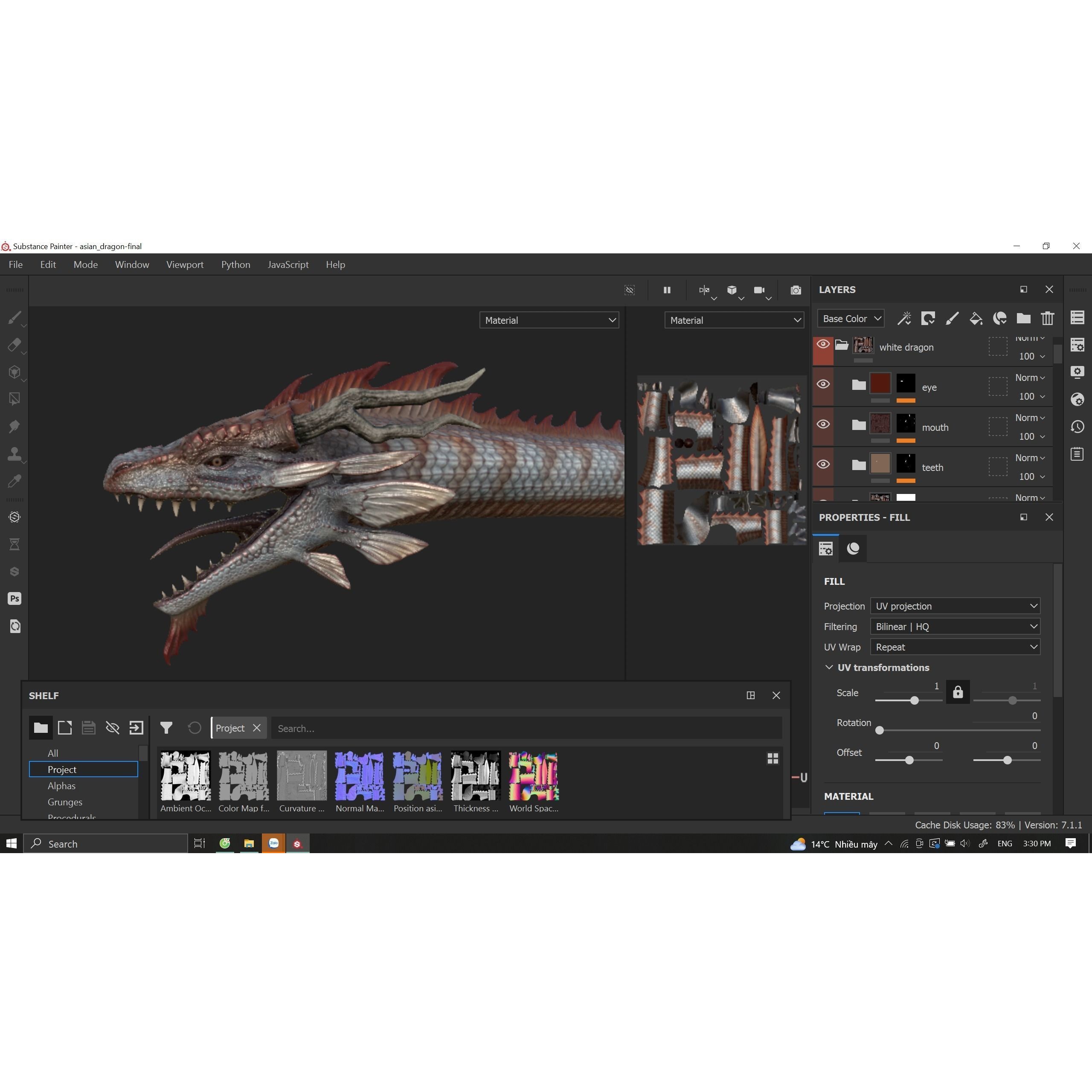Pause the viewport rendering
The image size is (1092, 1092).
pyautogui.click(x=667, y=290)
